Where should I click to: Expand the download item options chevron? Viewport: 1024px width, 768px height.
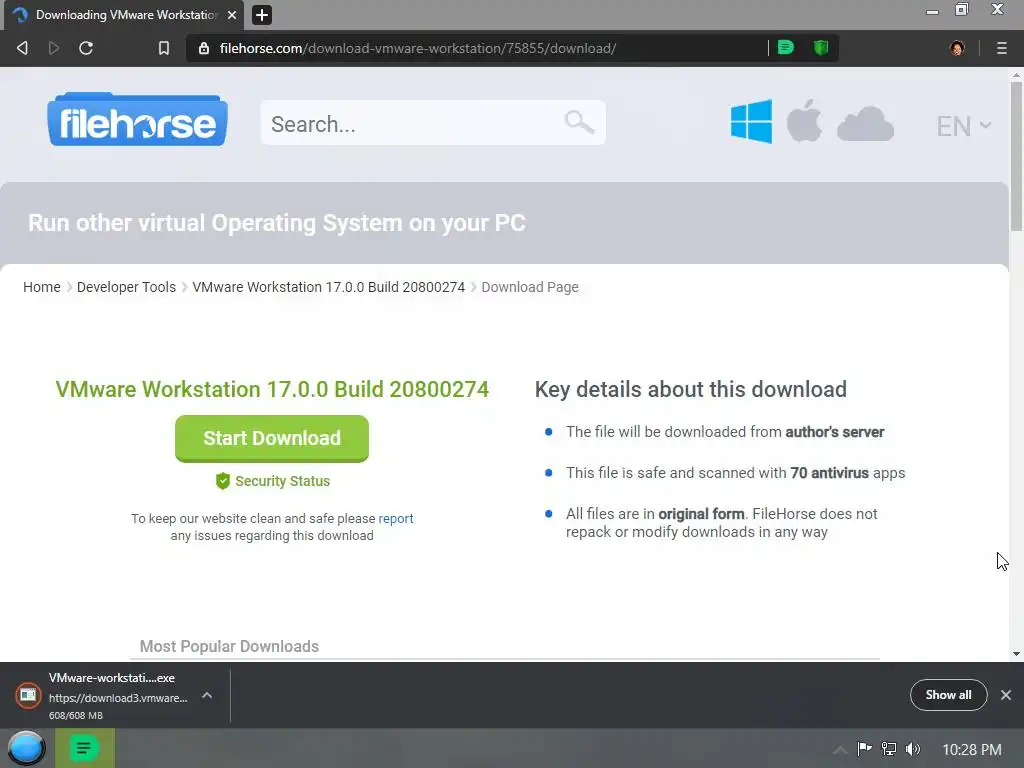(x=207, y=696)
